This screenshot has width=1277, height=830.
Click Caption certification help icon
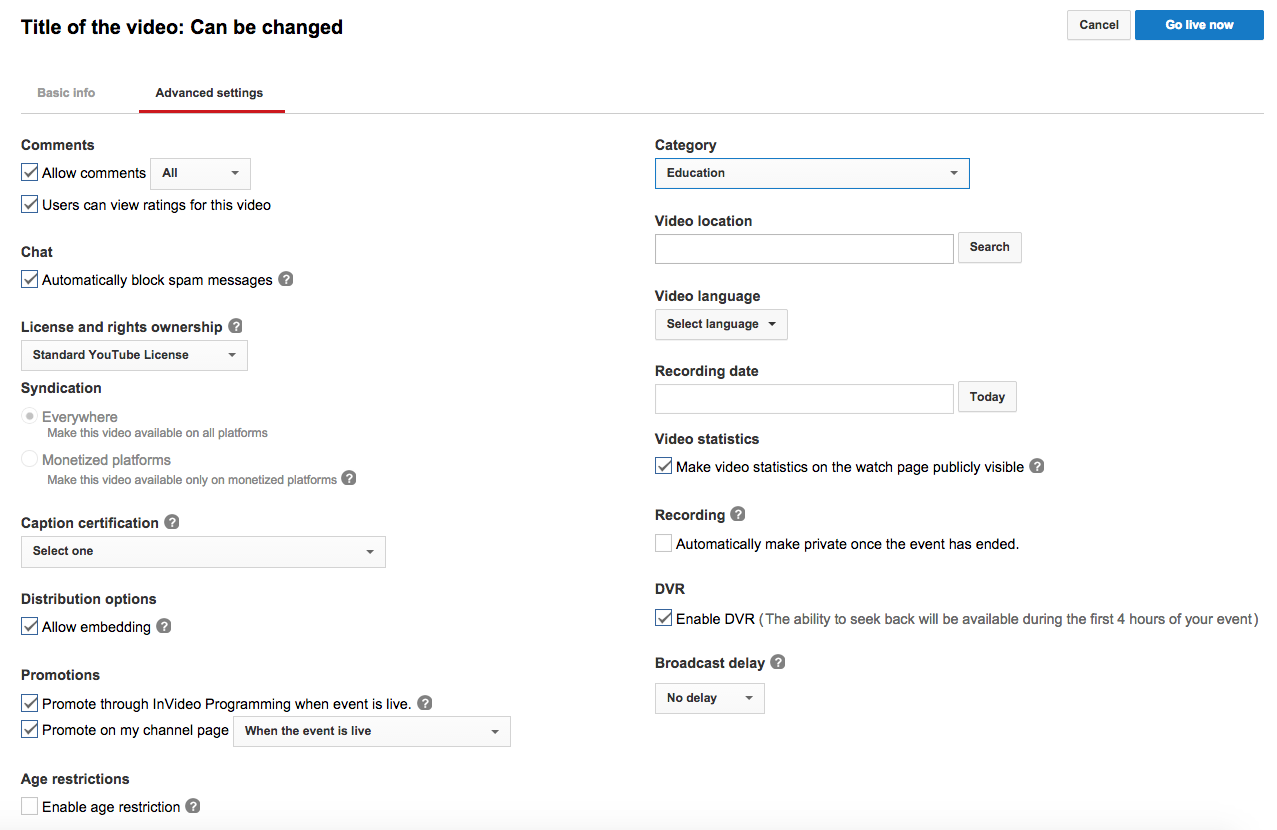click(172, 522)
